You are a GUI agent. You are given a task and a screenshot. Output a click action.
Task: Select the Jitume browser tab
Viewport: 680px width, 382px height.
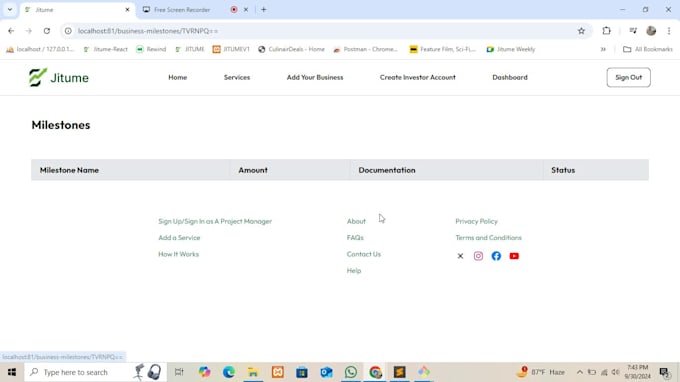pyautogui.click(x=77, y=10)
